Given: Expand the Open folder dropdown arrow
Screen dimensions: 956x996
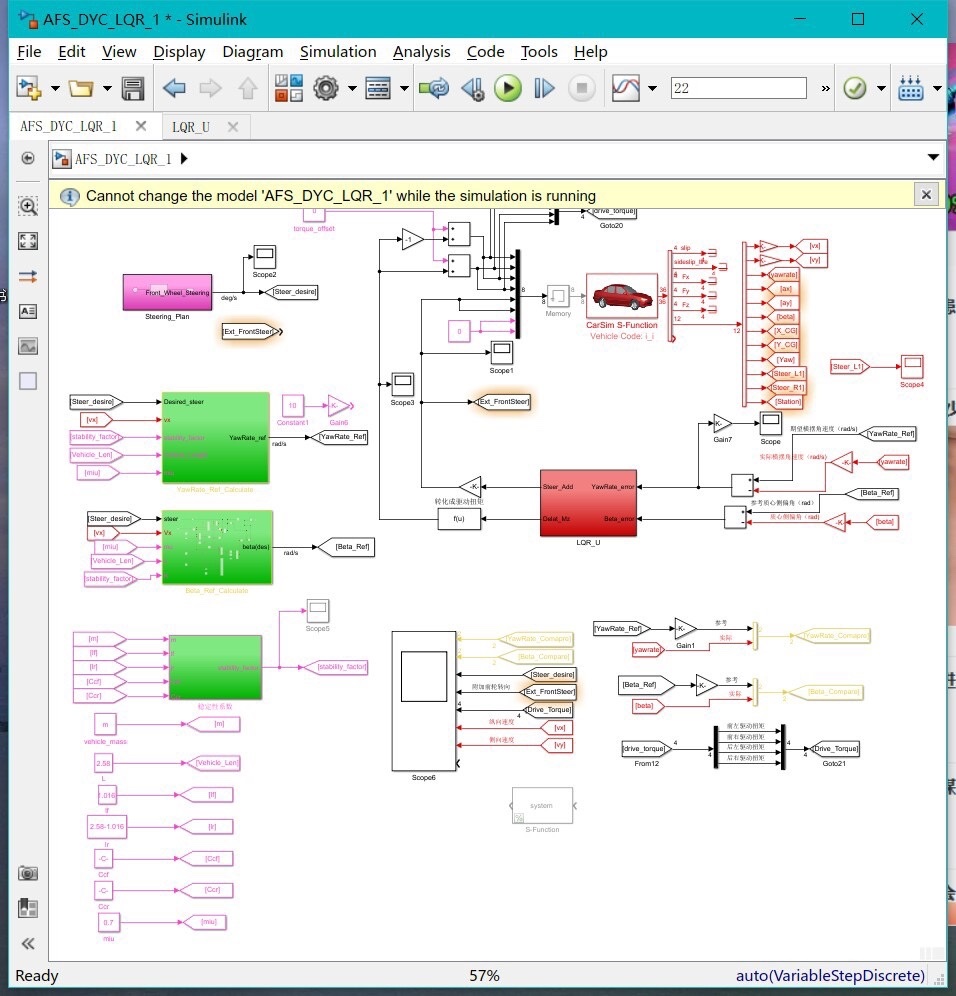Looking at the screenshot, I should [x=107, y=88].
